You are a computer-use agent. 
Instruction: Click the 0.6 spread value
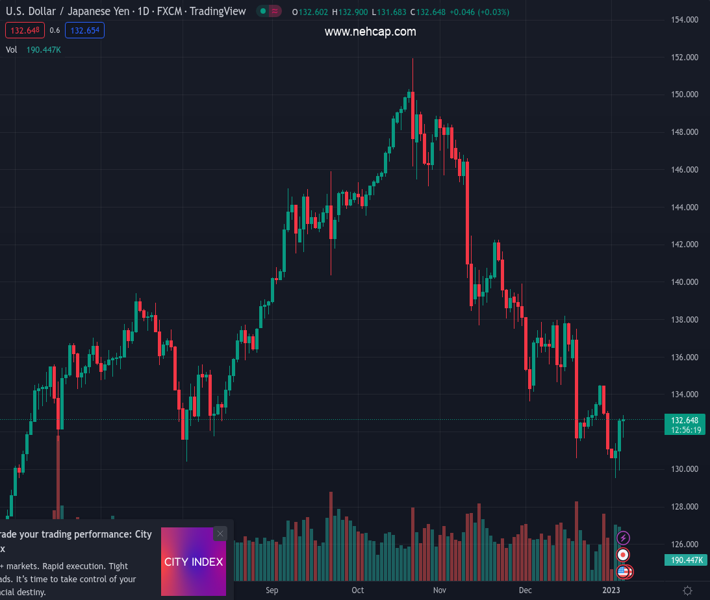(55, 30)
